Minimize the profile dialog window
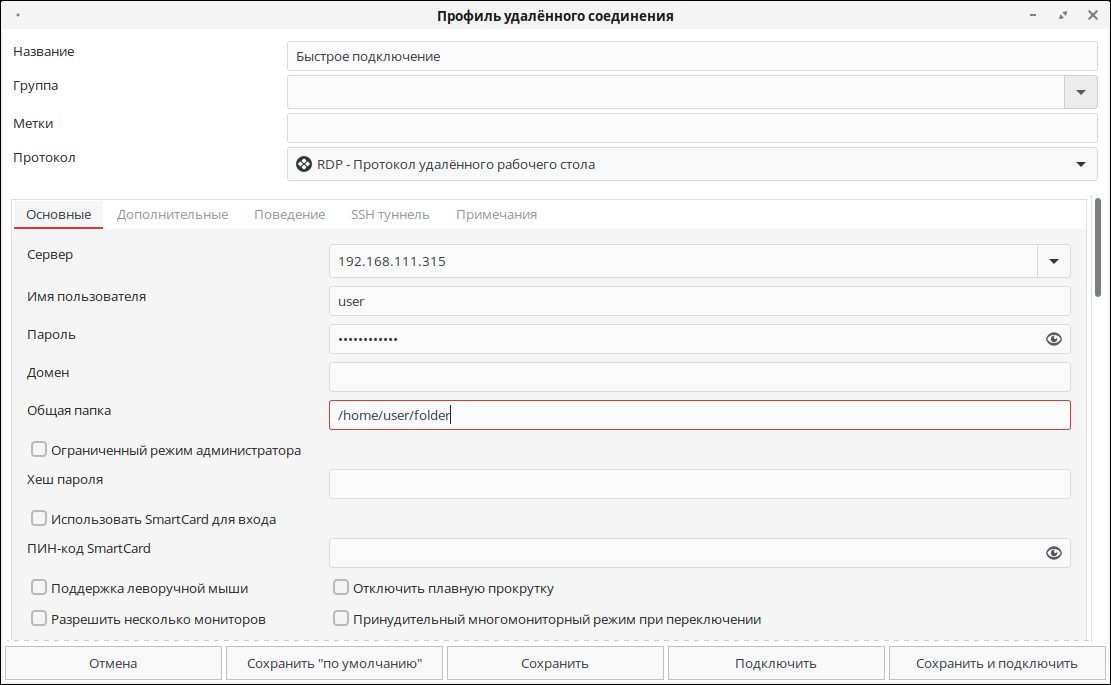Viewport: 1111px width, 685px height. pos(1033,15)
